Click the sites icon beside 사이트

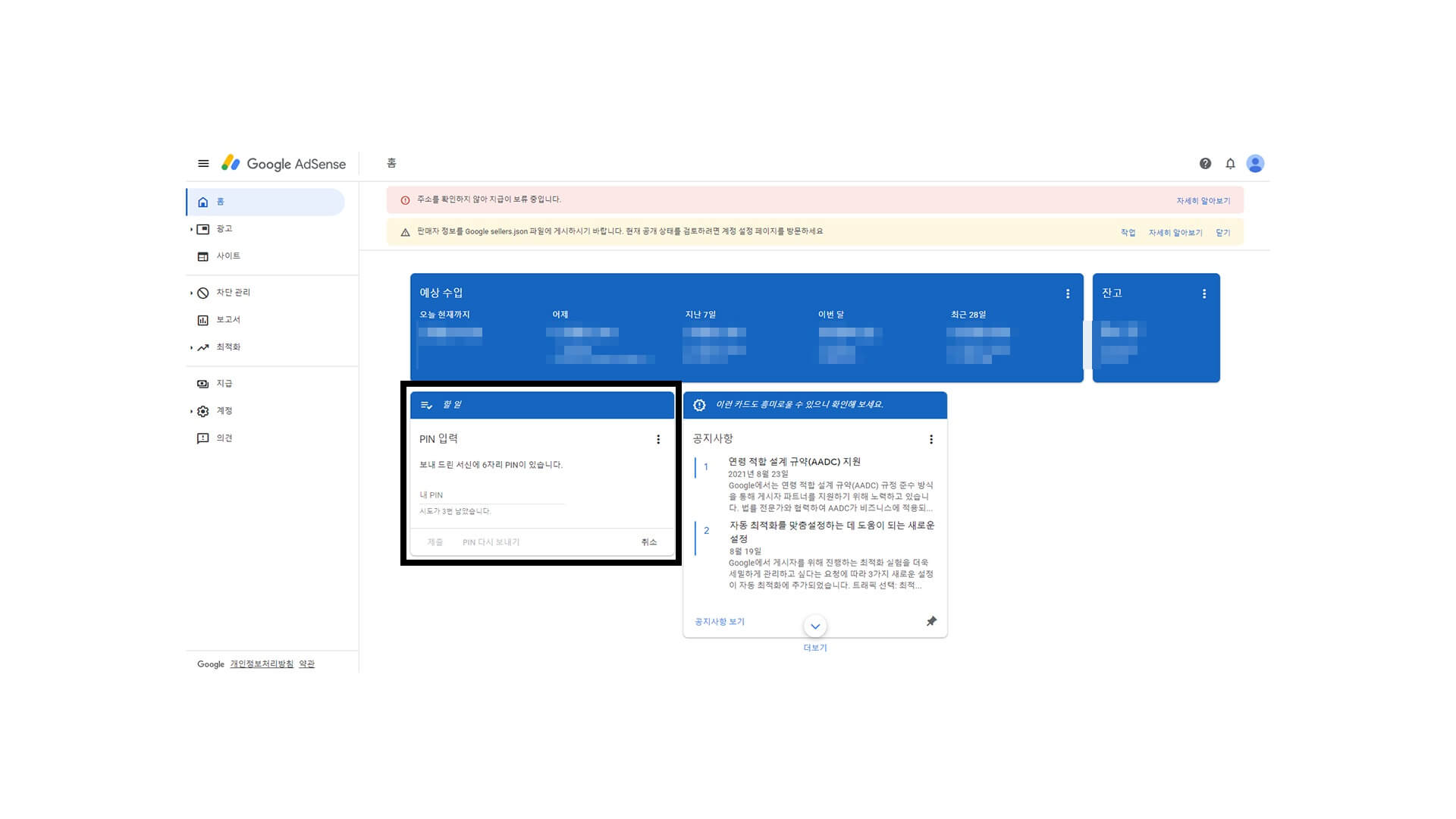[x=202, y=256]
